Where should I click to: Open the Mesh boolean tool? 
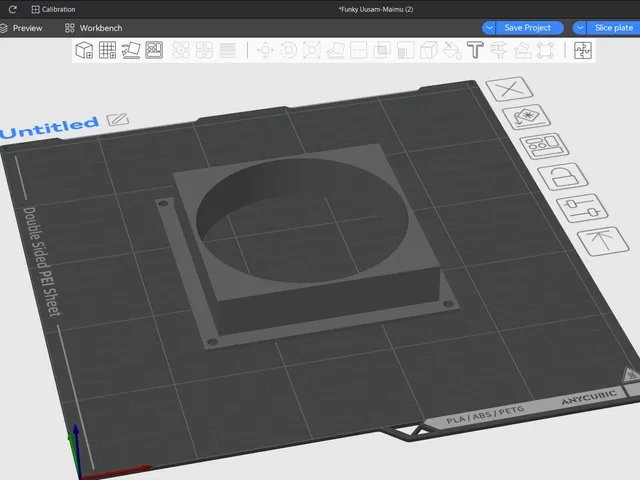[x=382, y=50]
